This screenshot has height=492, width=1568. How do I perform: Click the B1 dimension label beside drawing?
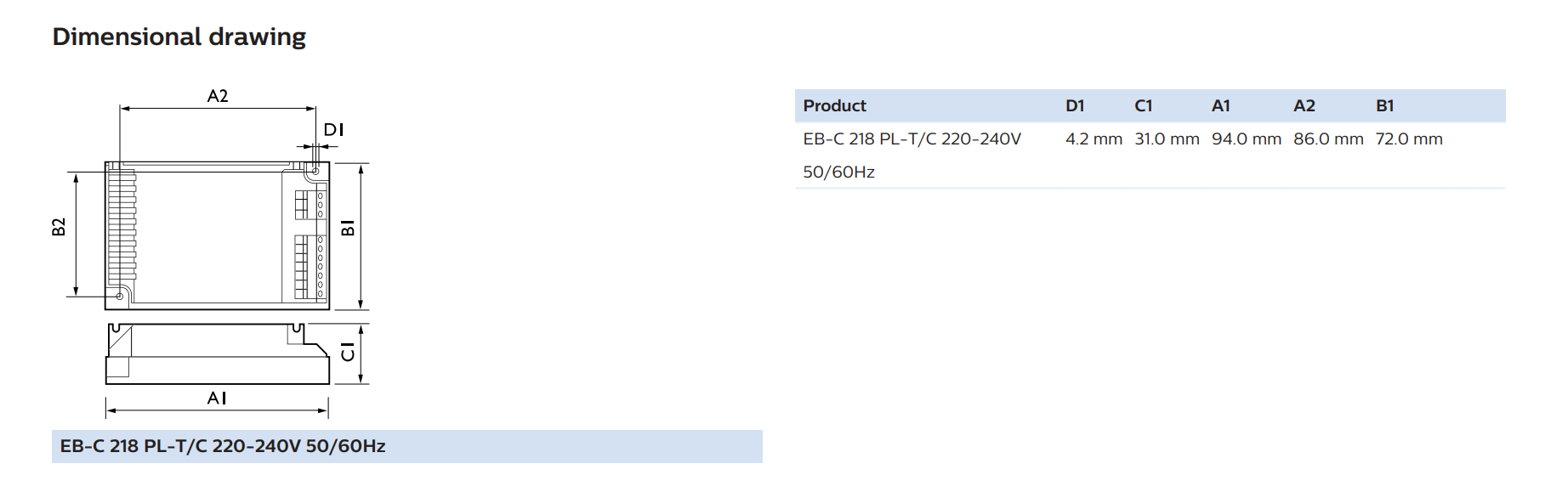(x=348, y=228)
